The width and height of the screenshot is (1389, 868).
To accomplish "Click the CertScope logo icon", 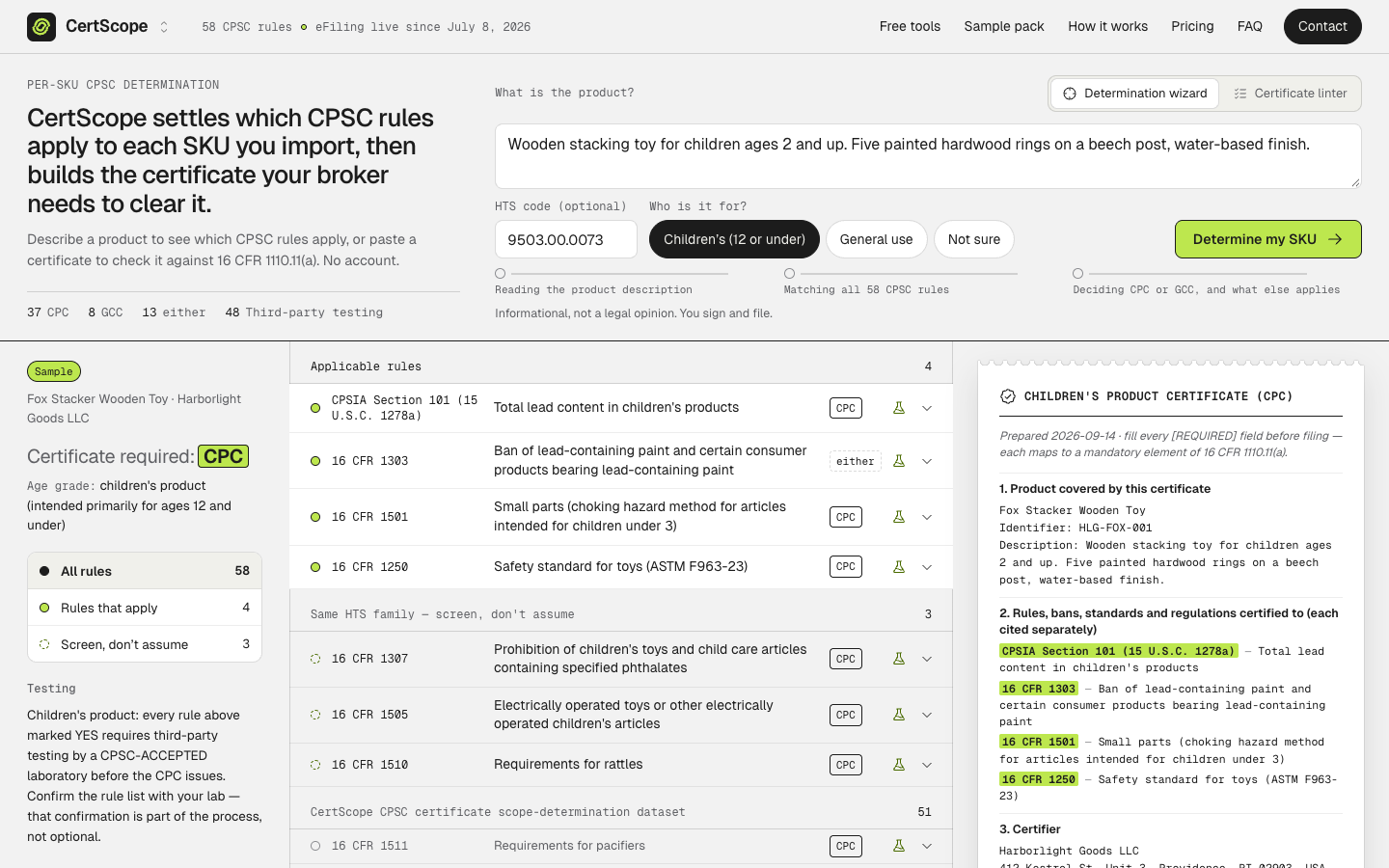I will (x=41, y=27).
